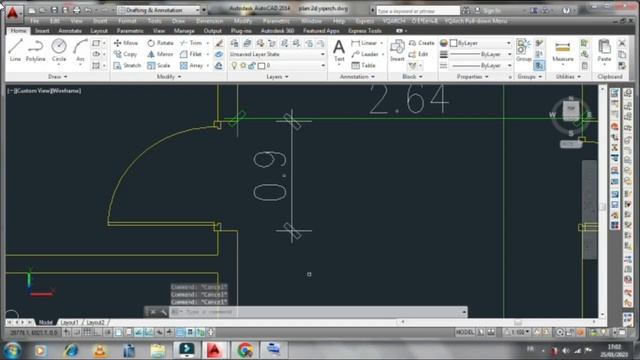Select the Hatch tool in Draw panel
Image resolution: width=640 pixels, height=360 pixels.
click(96, 65)
